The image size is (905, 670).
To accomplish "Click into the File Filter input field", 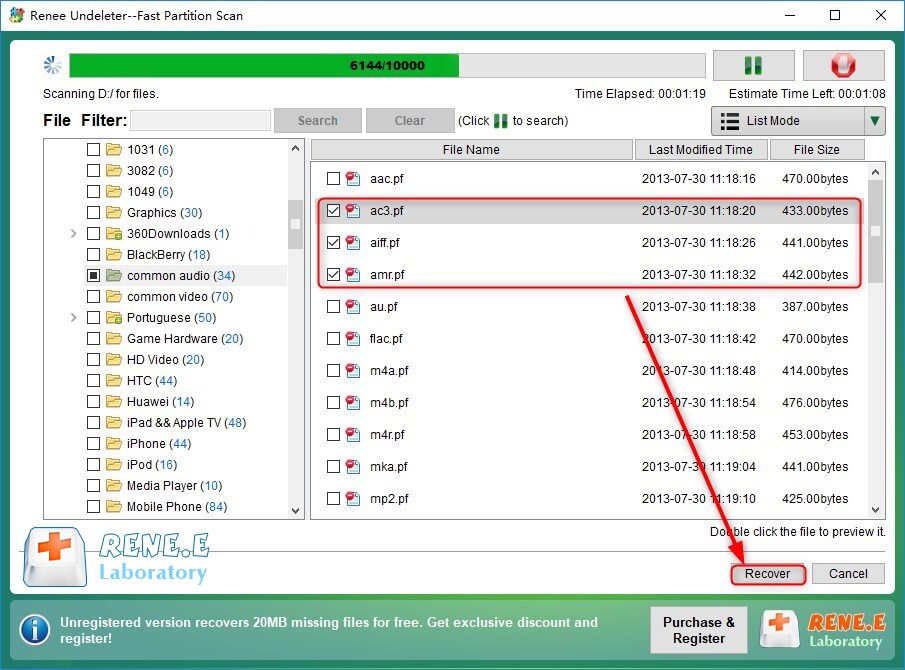I will click(201, 121).
